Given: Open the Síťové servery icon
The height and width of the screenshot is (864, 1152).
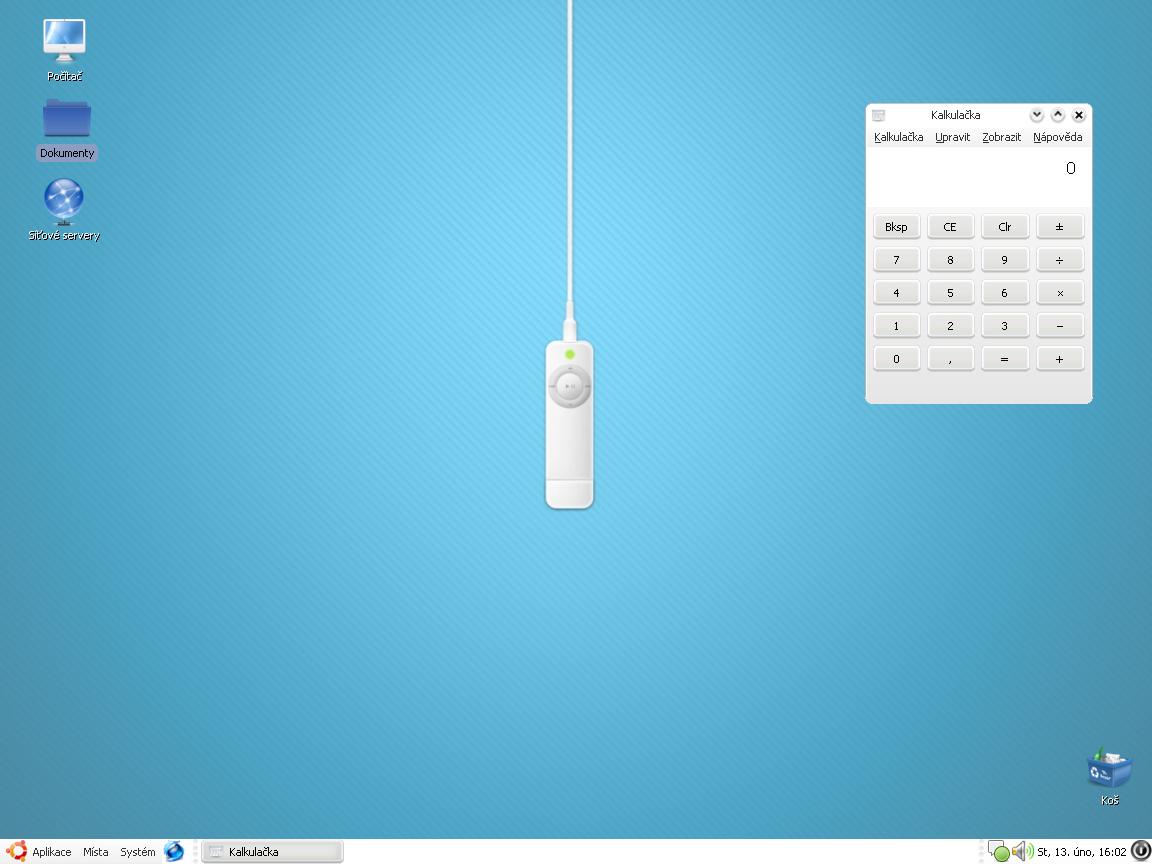Looking at the screenshot, I should click(64, 209).
